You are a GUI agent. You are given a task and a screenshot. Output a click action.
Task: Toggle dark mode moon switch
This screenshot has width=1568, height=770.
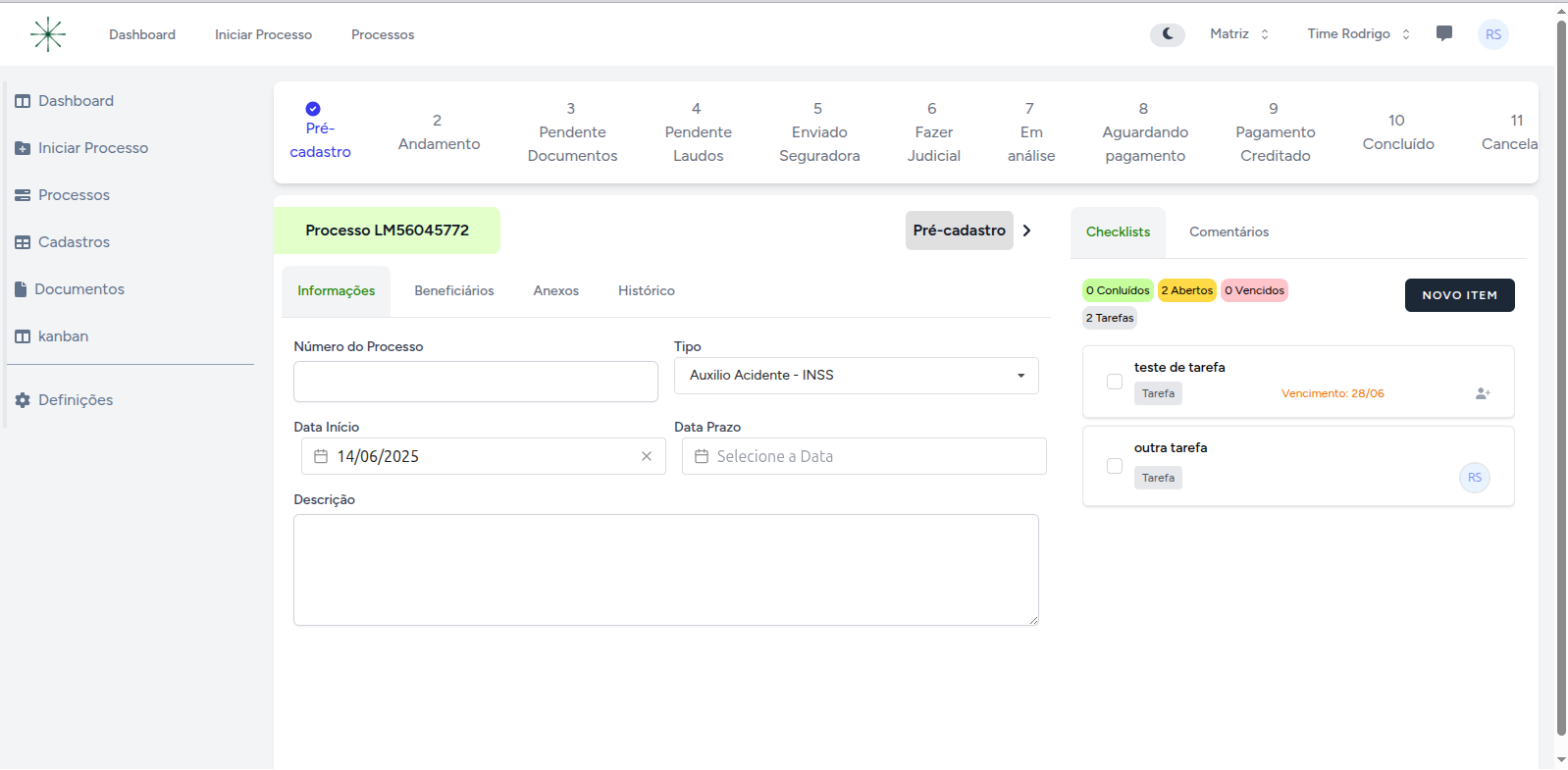[1168, 34]
